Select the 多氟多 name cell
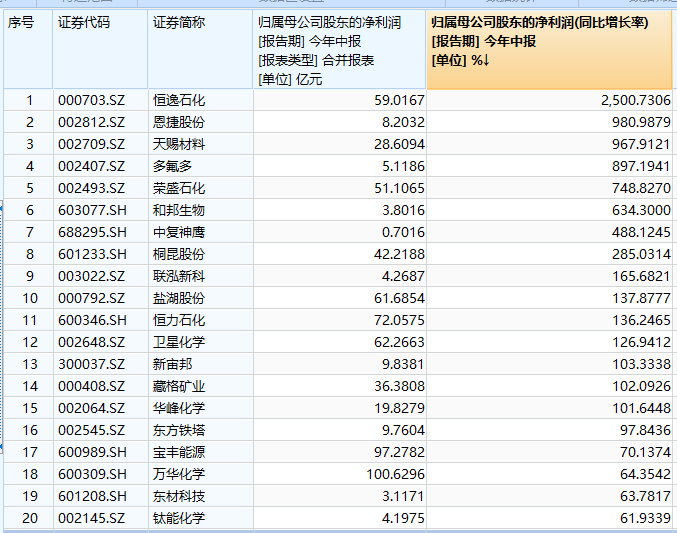 pos(200,166)
